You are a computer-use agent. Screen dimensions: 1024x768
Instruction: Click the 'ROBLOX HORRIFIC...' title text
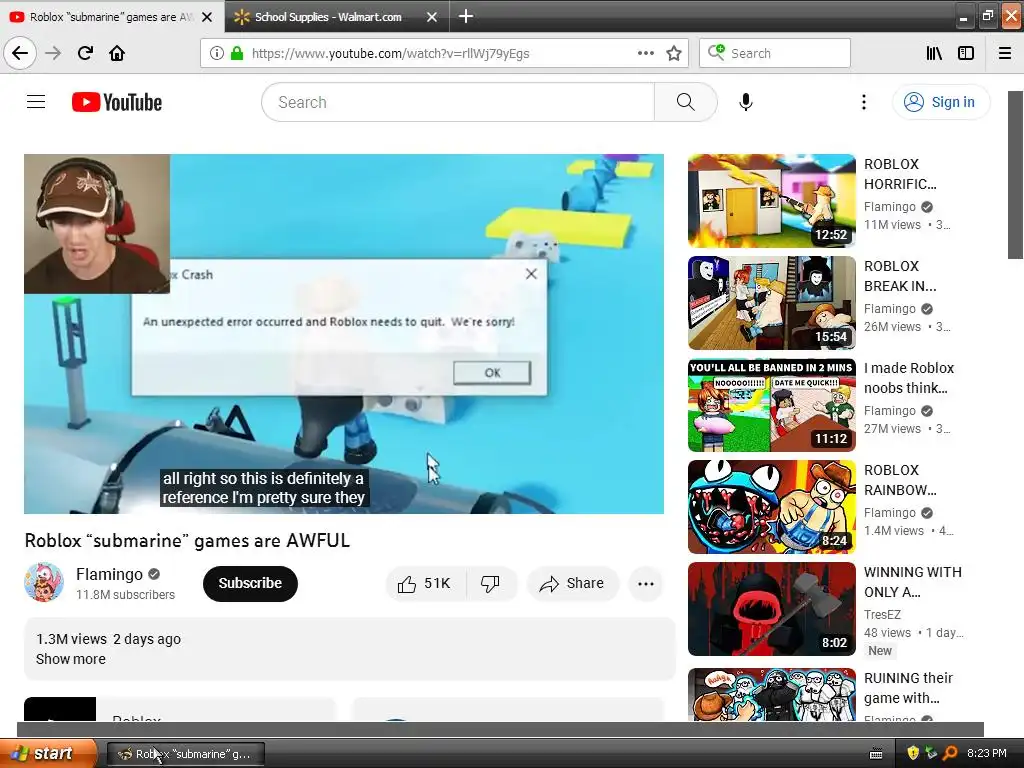[900, 174]
